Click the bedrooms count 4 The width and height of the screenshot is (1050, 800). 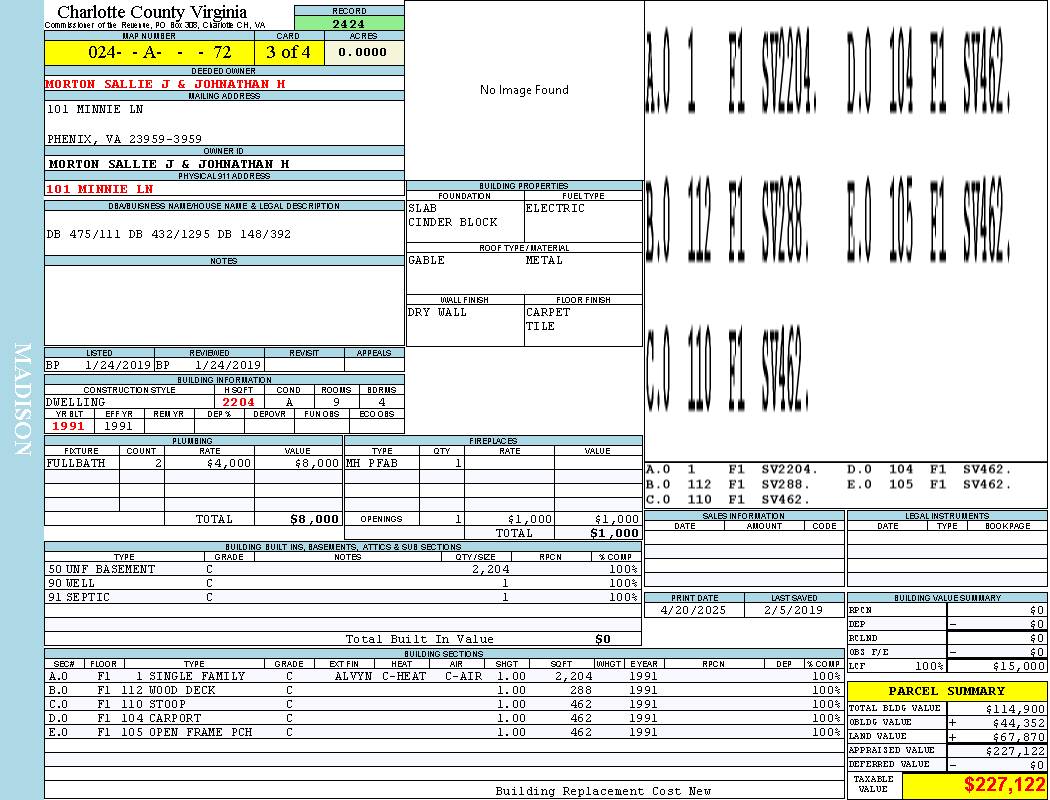(382, 402)
